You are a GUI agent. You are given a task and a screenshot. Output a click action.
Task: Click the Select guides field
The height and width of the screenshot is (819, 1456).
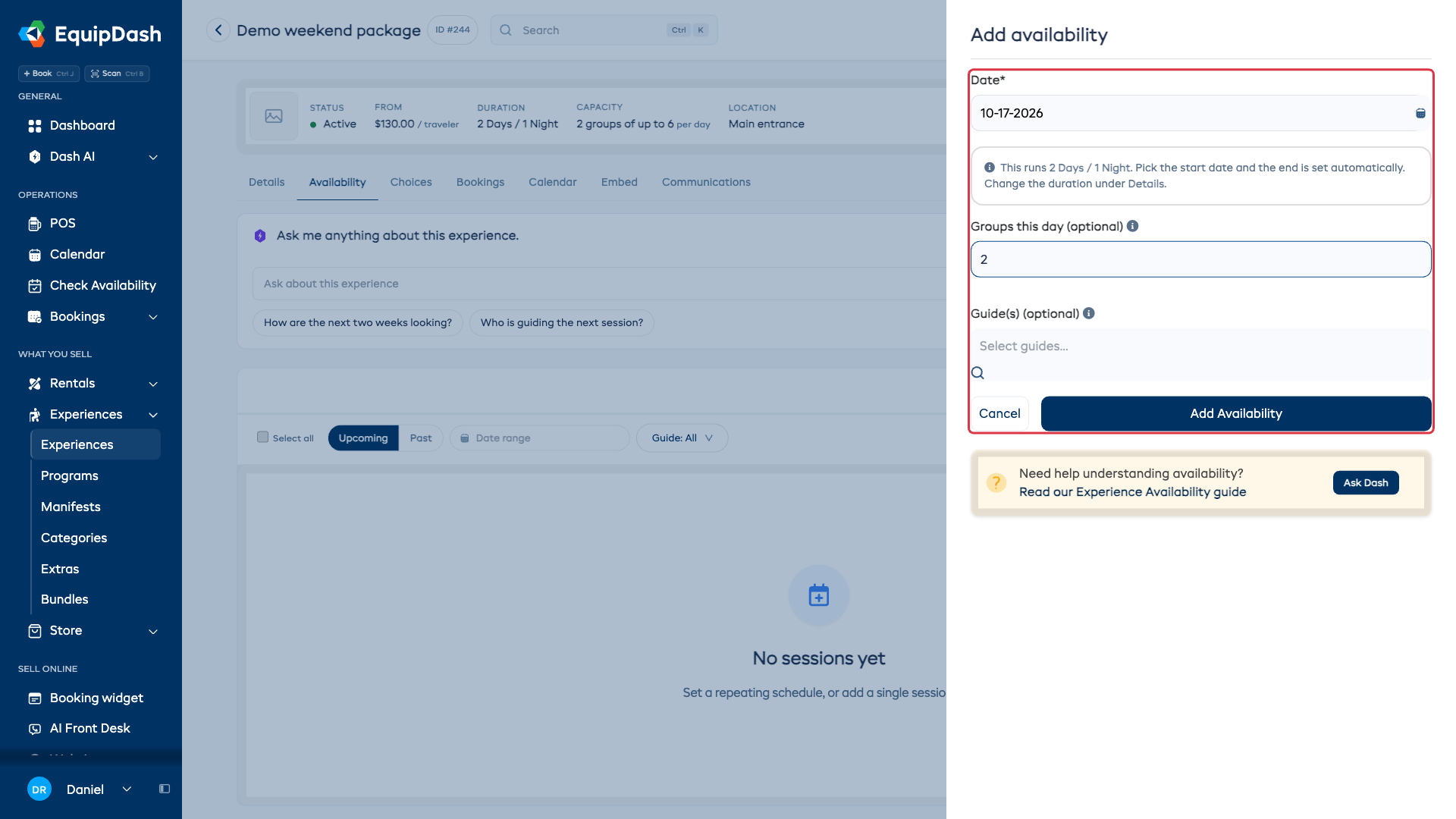point(1201,346)
